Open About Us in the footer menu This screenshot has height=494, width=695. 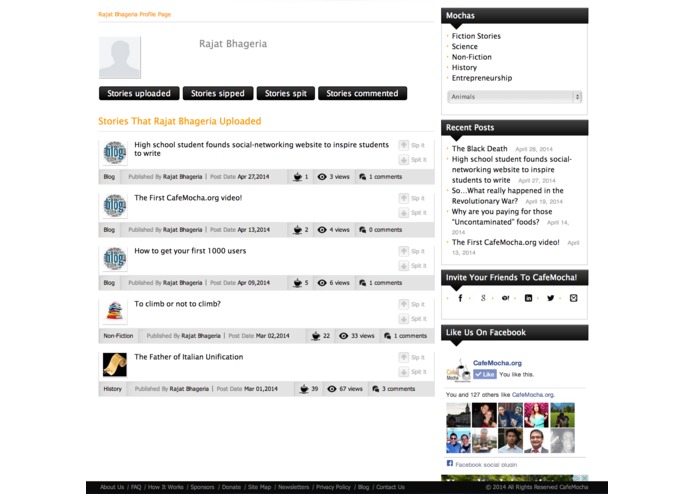pyautogui.click(x=112, y=487)
